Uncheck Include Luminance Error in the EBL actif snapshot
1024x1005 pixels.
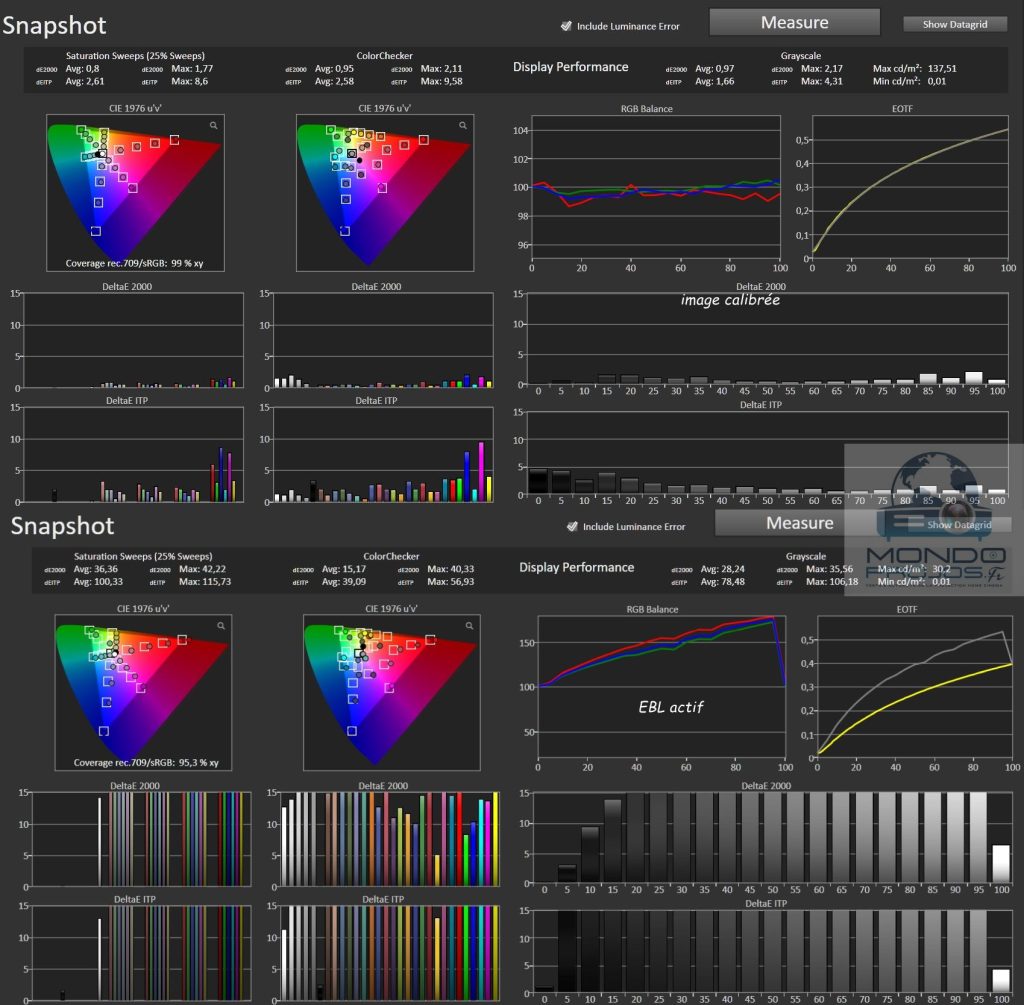[572, 526]
